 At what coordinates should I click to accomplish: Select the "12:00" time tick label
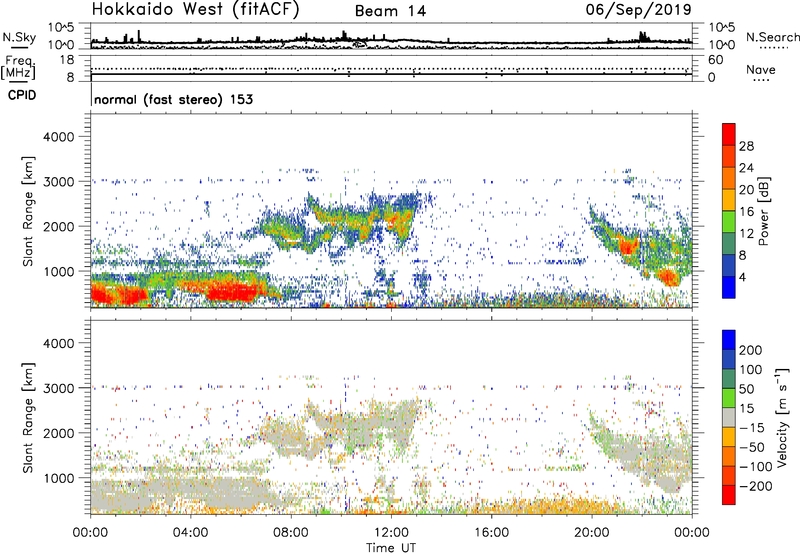click(391, 533)
